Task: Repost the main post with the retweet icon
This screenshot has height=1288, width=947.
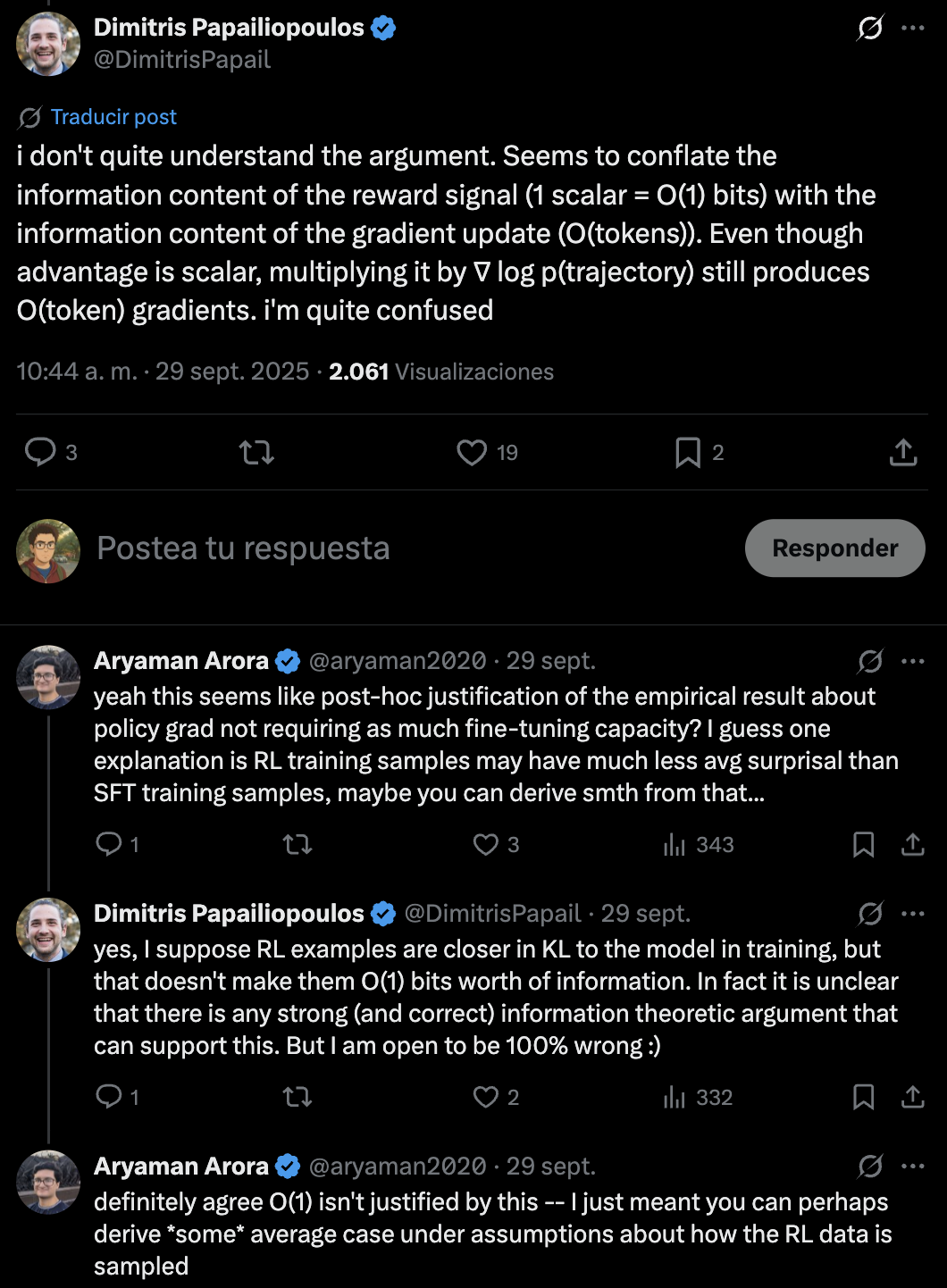Action: point(256,453)
